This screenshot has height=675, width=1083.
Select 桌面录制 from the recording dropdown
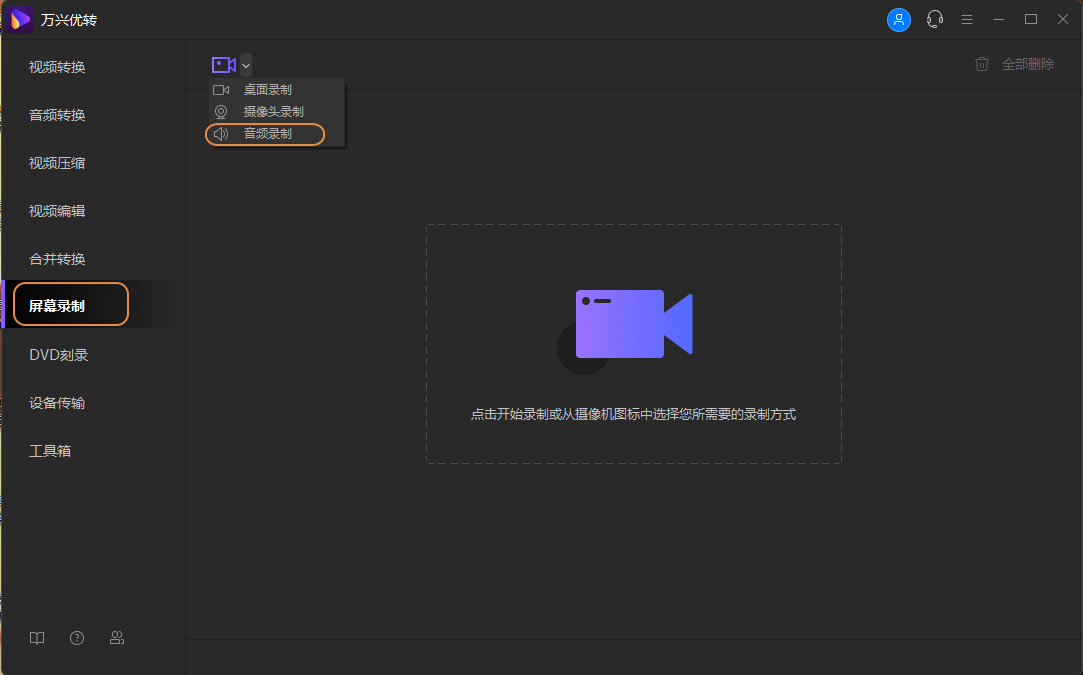[266, 89]
